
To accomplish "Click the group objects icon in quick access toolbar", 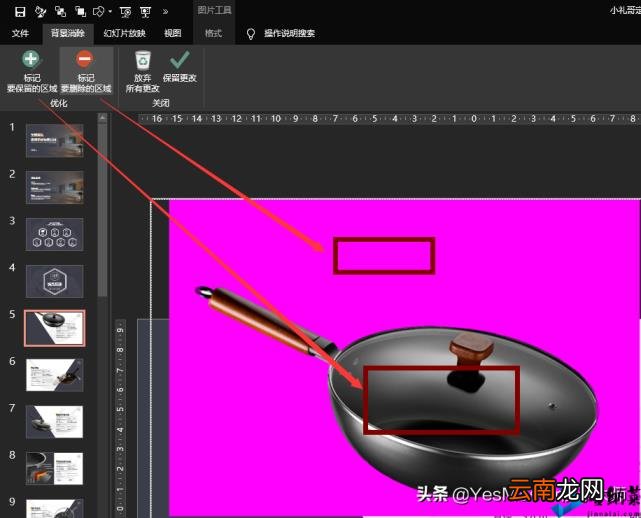I will [x=61, y=12].
